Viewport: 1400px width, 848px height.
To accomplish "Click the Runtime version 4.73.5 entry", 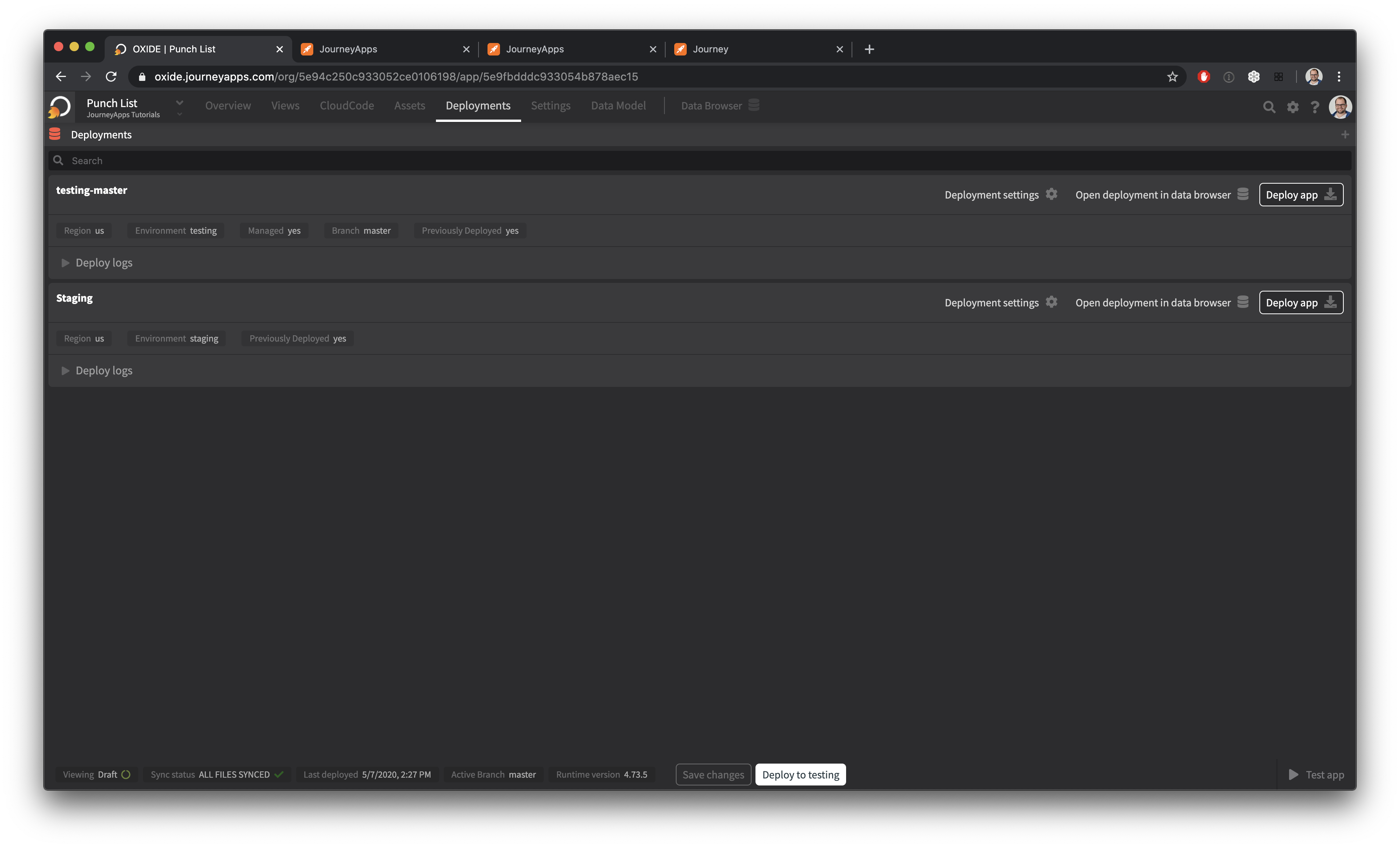I will [x=602, y=775].
